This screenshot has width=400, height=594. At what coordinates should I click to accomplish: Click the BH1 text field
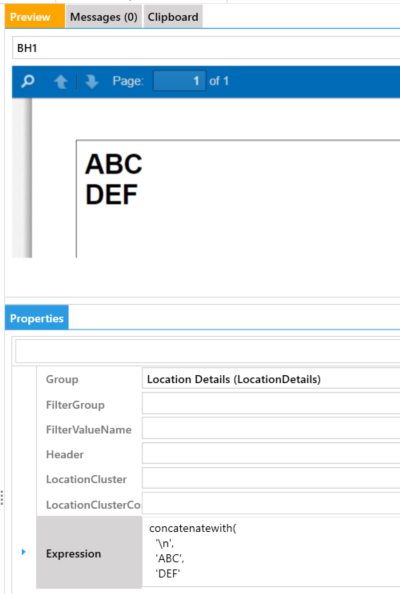pyautogui.click(x=206, y=48)
